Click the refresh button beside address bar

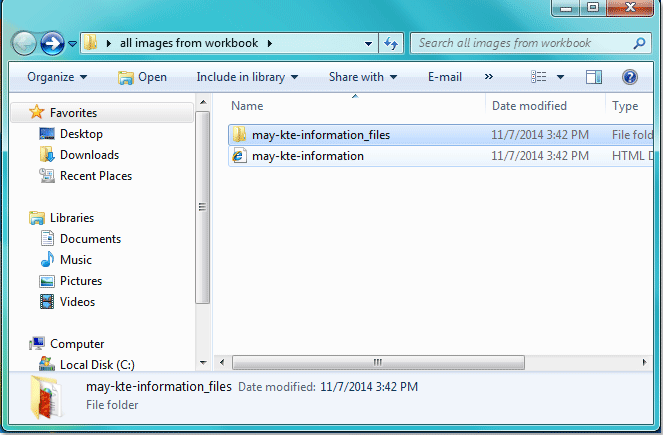pyautogui.click(x=391, y=44)
